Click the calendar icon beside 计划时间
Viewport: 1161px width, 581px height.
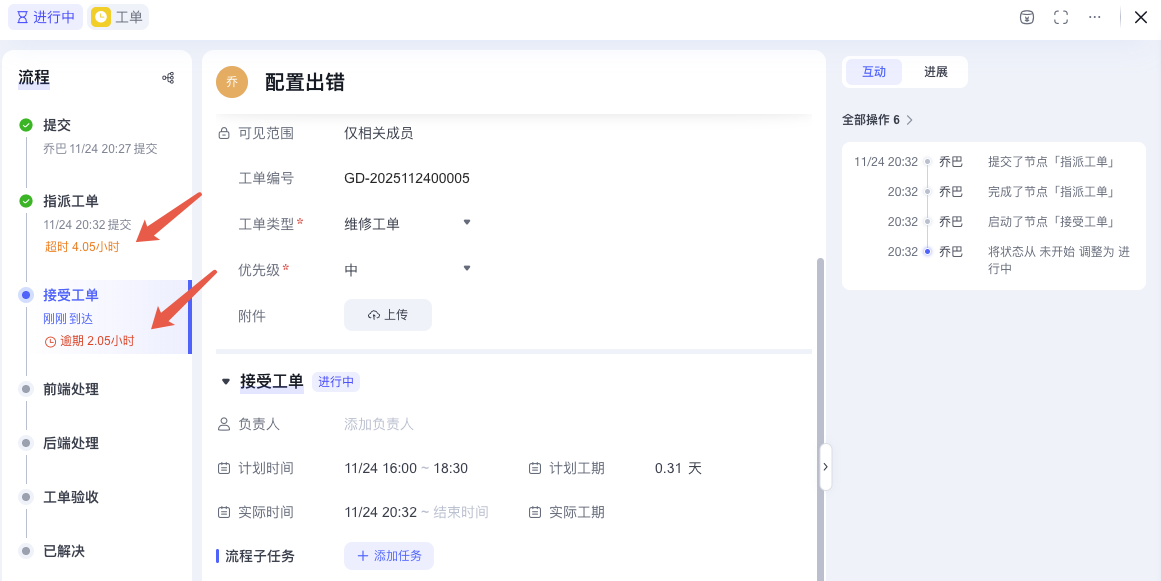(x=222, y=467)
